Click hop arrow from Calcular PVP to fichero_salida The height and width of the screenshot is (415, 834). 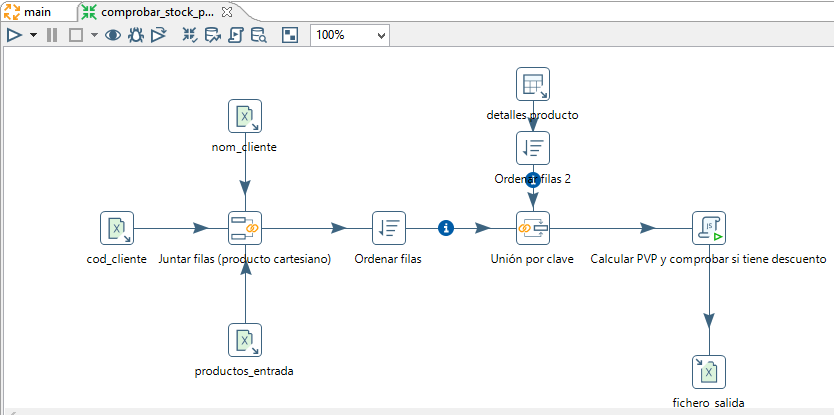tap(709, 321)
